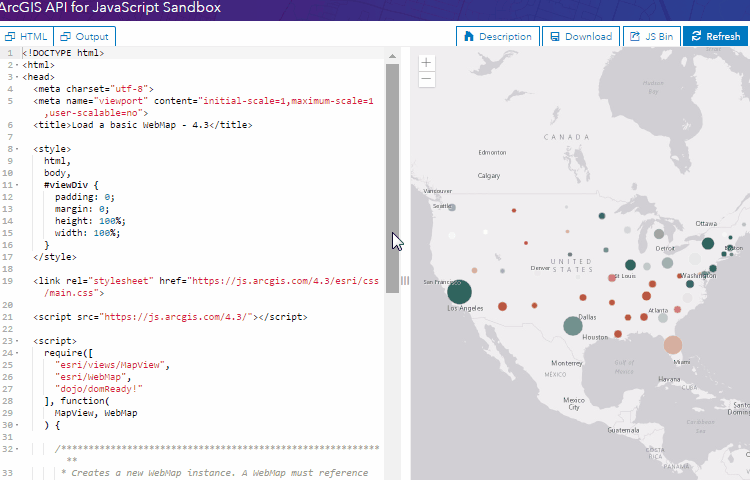Switch to the HTML tab
The height and width of the screenshot is (480, 750).
point(26,36)
